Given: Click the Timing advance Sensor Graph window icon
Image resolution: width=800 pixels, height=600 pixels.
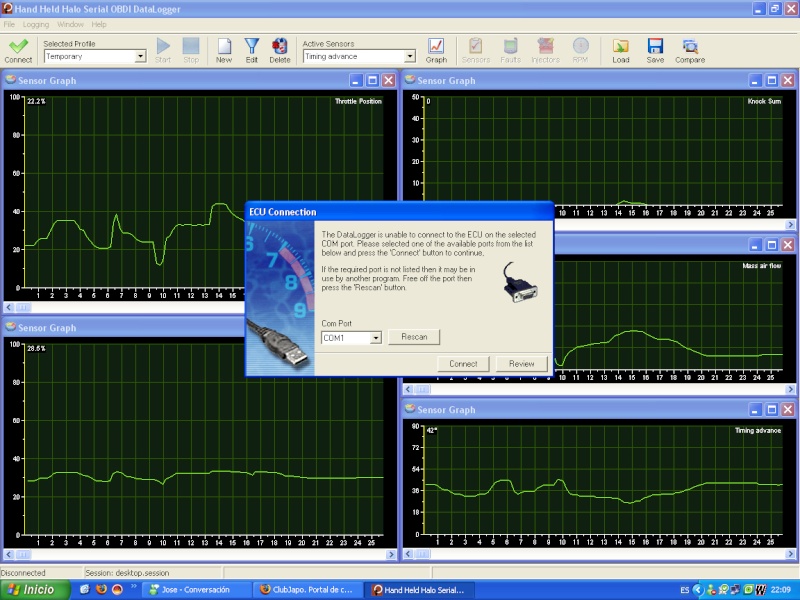Looking at the screenshot, I should click(x=410, y=409).
